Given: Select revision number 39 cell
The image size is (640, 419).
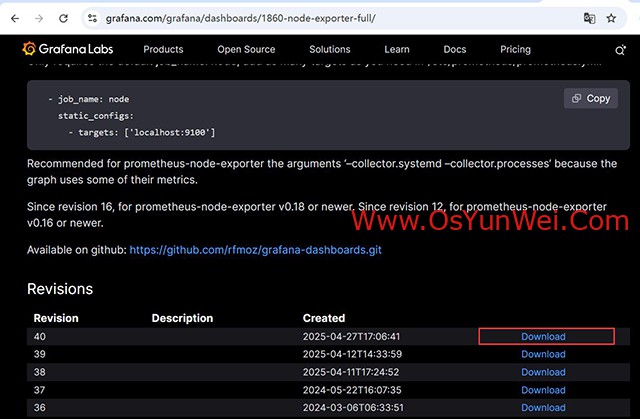Looking at the screenshot, I should point(40,354).
